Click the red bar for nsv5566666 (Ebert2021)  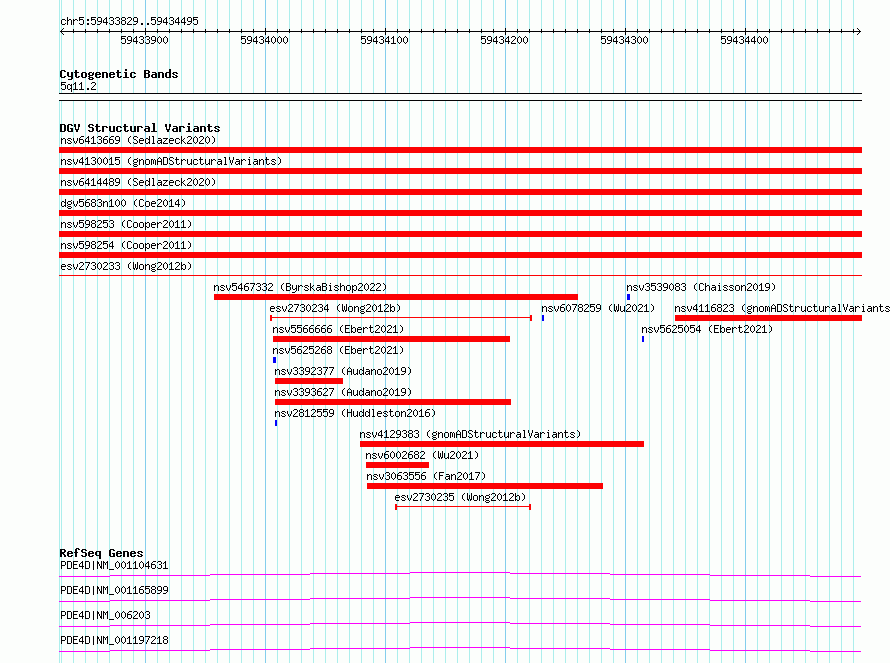(391, 339)
